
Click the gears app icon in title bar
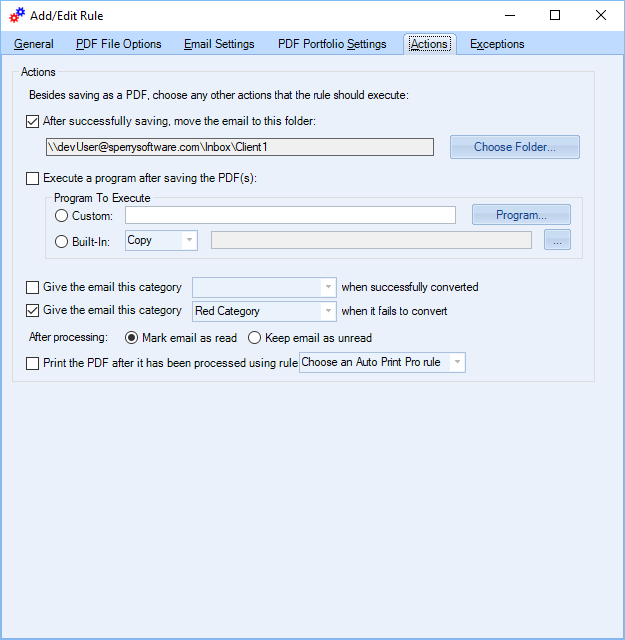16,16
